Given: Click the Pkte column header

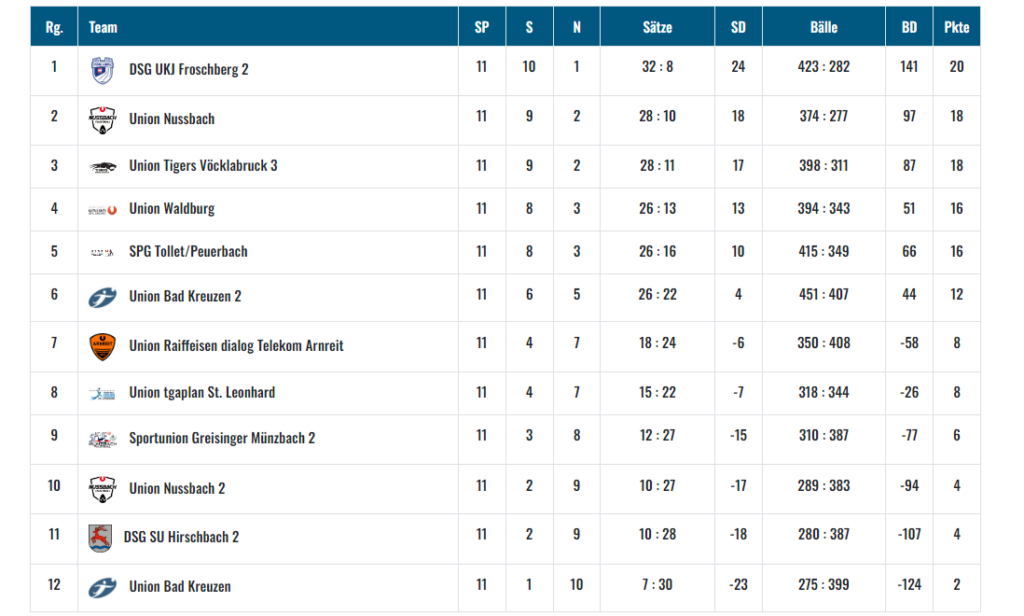Looking at the screenshot, I should pos(956,27).
